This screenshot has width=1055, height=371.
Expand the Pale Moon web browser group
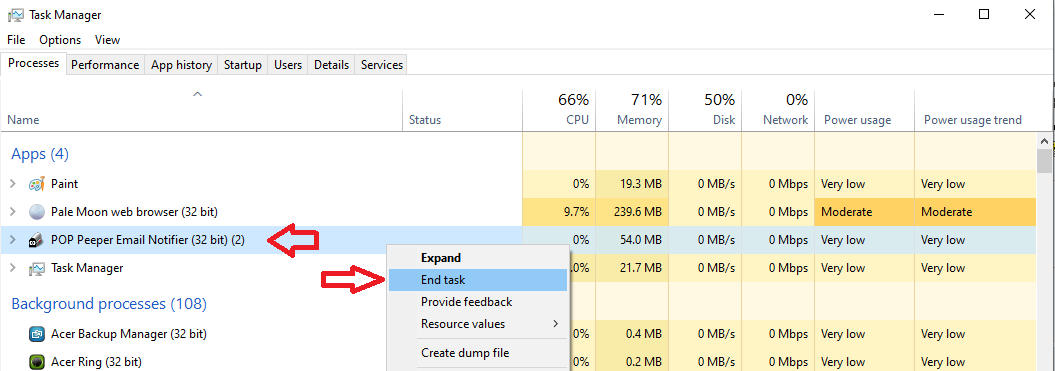pyautogui.click(x=13, y=212)
